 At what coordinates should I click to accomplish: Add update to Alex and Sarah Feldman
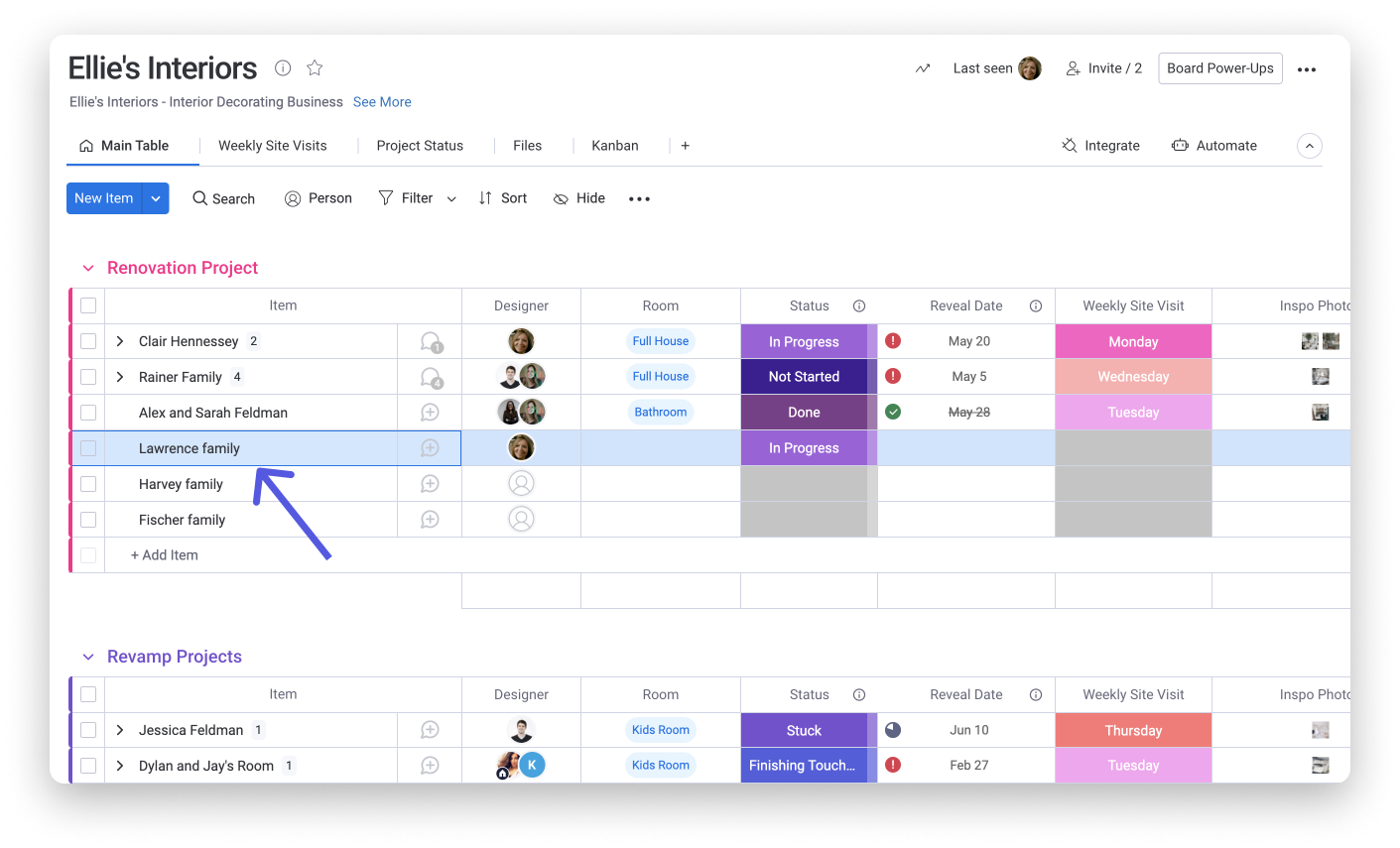coord(430,413)
